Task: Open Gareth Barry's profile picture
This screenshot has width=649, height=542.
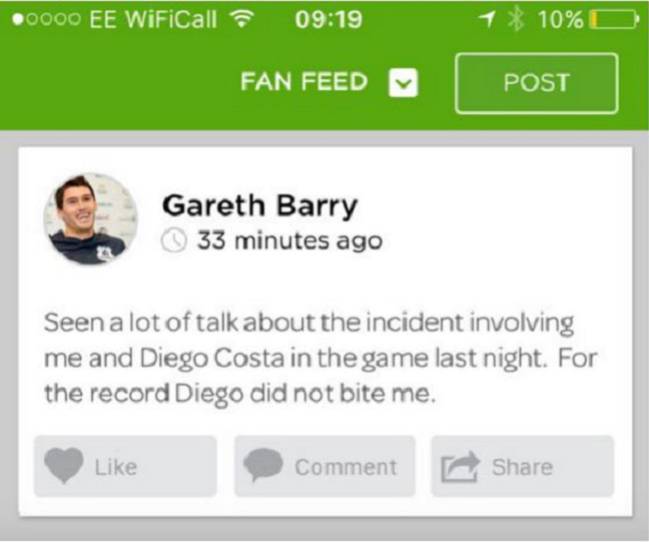Action: coord(91,219)
